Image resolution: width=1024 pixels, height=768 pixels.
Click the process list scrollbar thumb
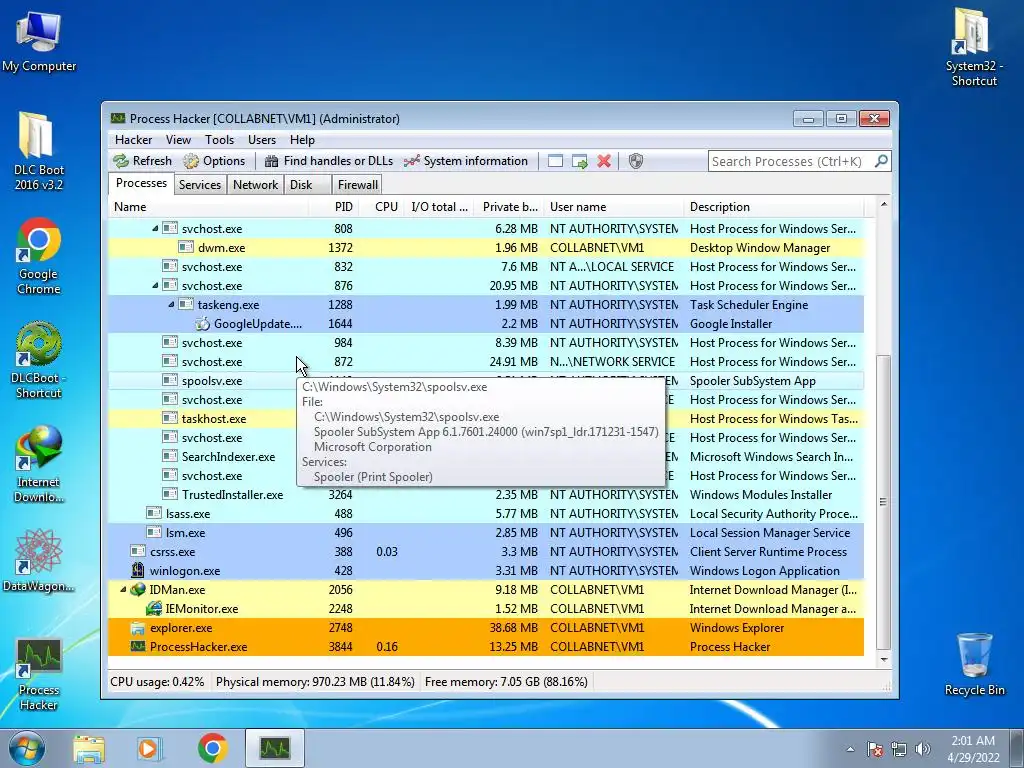pyautogui.click(x=883, y=502)
